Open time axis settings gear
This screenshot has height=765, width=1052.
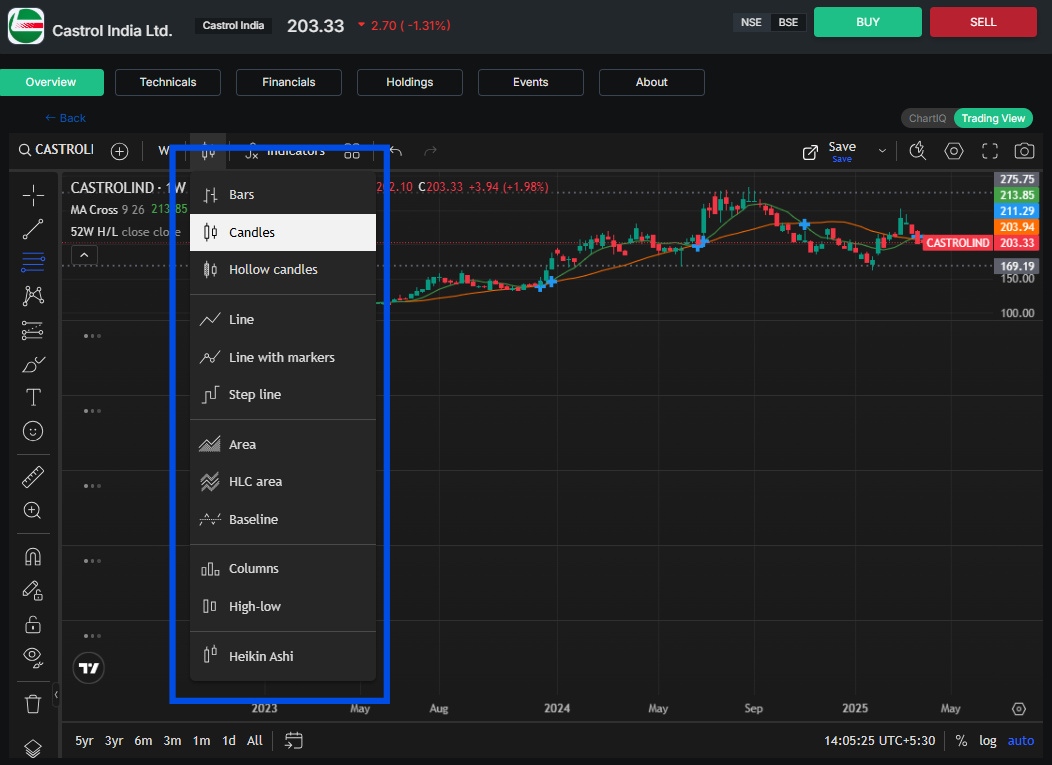[x=1018, y=709]
